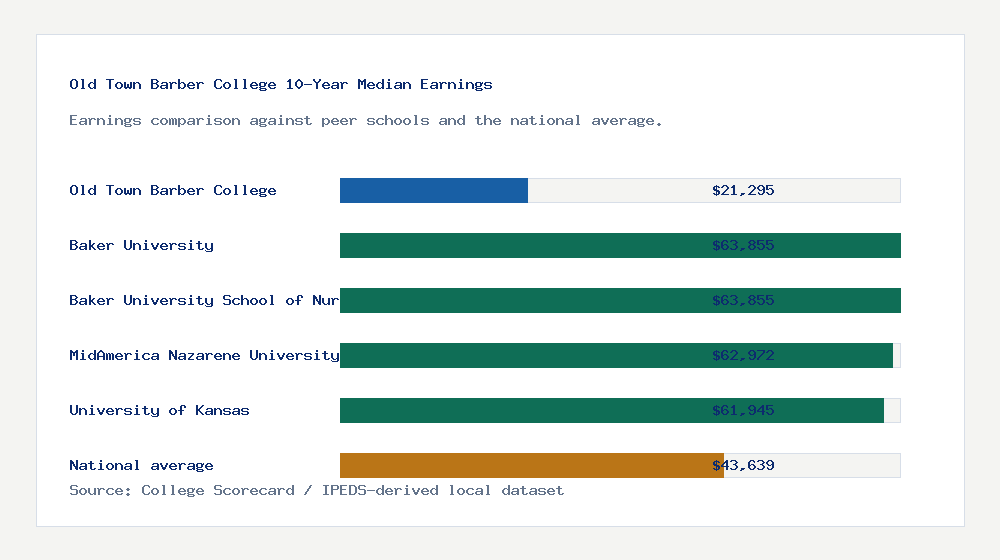Click the orange National average bar
Viewport: 1000px width, 560px height.
click(x=532, y=466)
